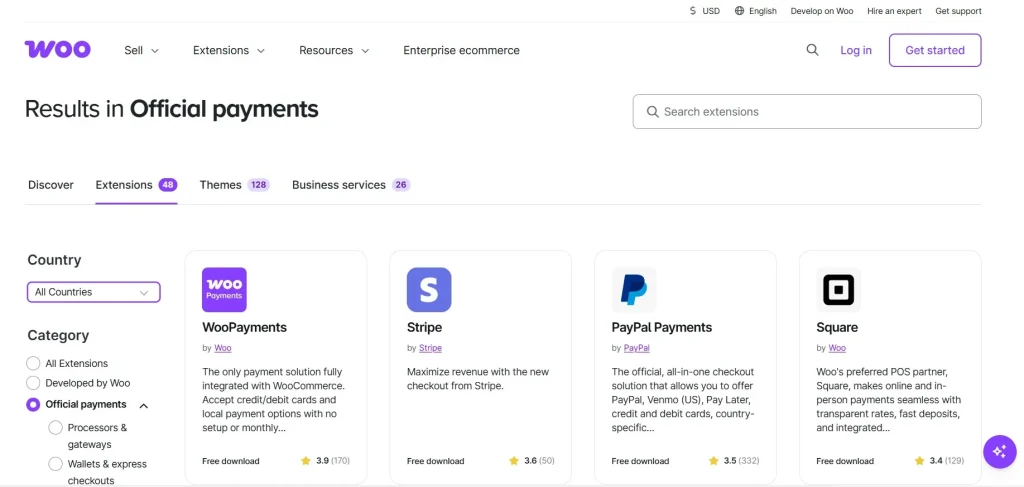Click the dollar sign currency icon

tap(692, 11)
